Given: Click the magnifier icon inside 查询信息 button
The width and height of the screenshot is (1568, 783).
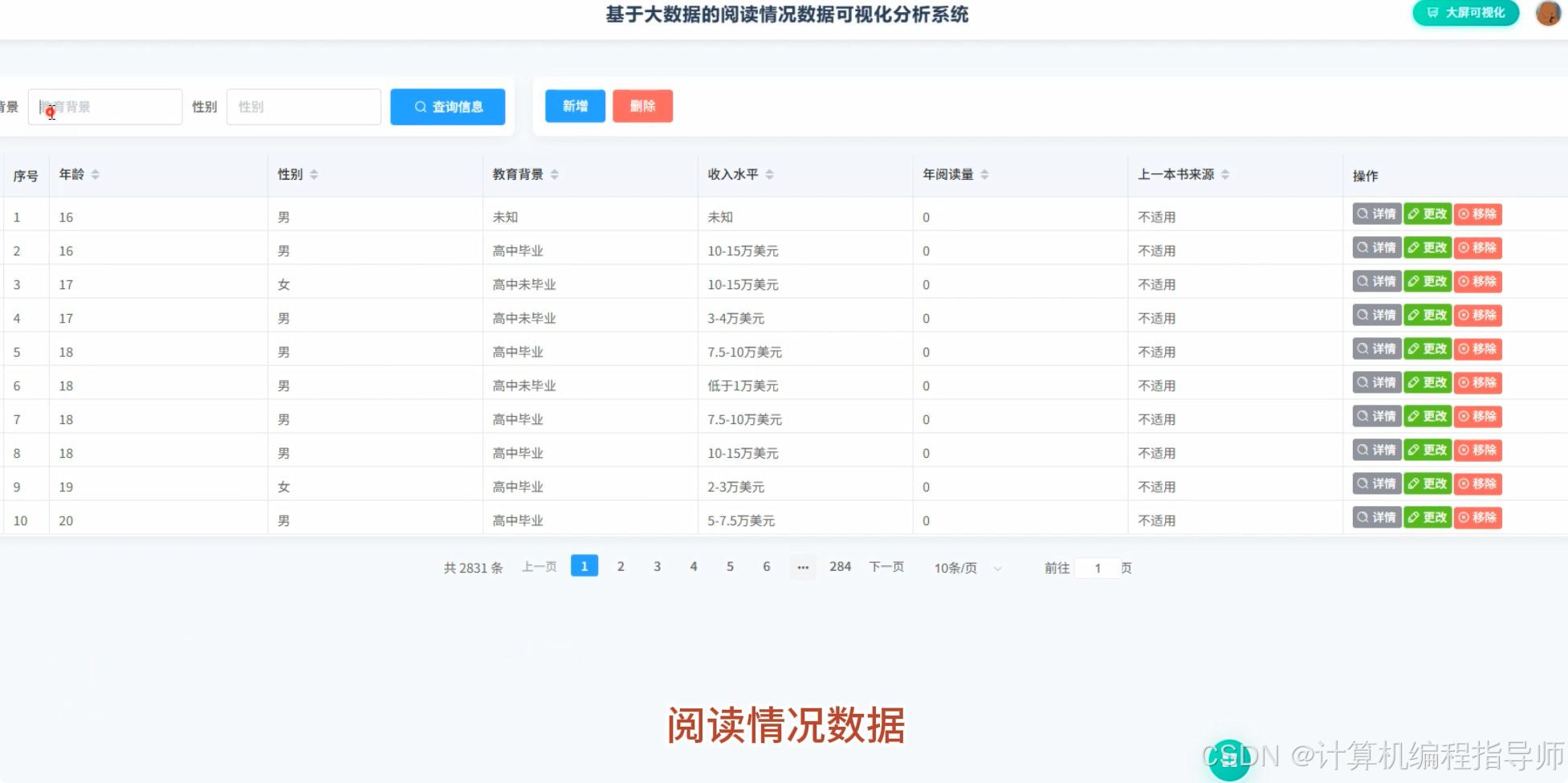Looking at the screenshot, I should 421,106.
